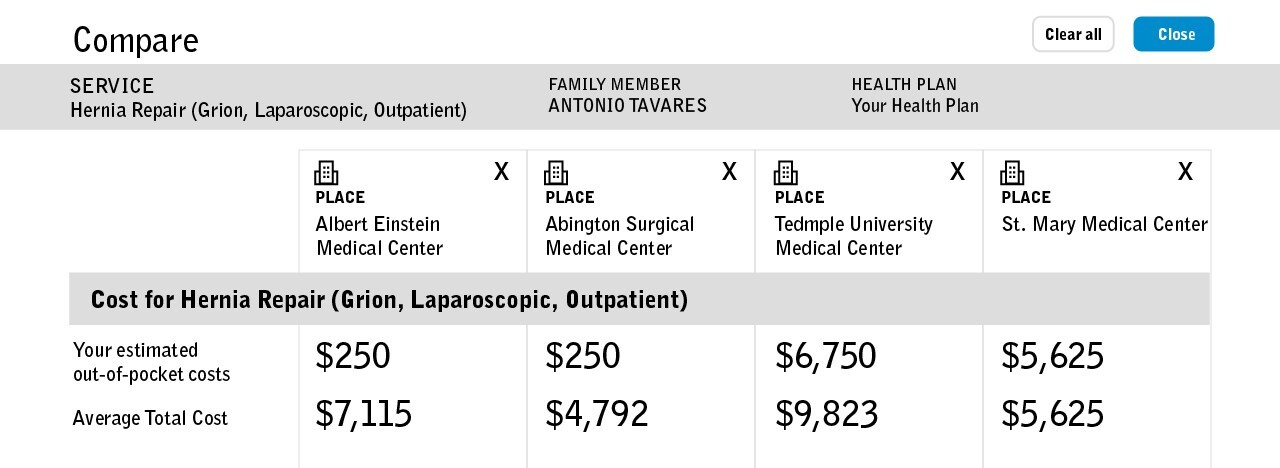The width and height of the screenshot is (1280, 468).
Task: Click the Hernia Repair service name
Action: pyautogui.click(x=268, y=110)
